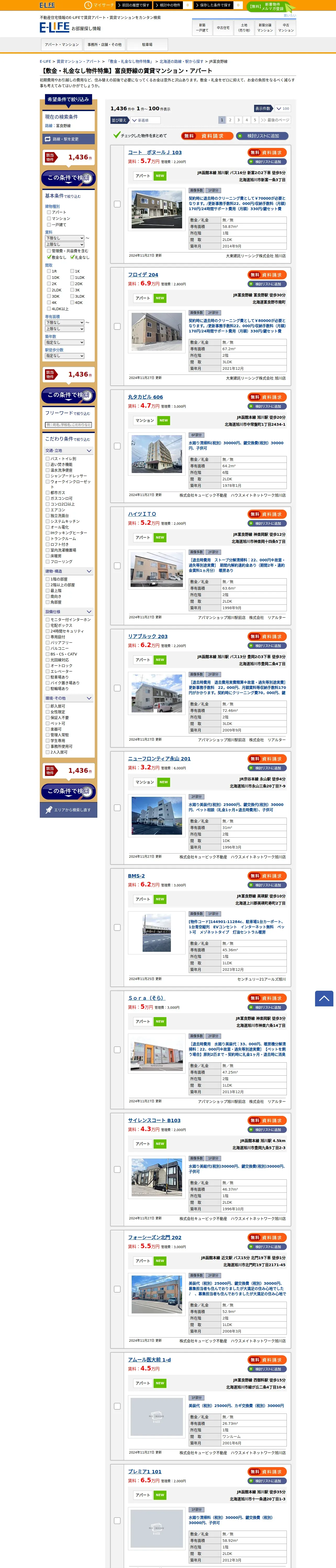
Task: Tick the checkbox for フロイデ 204 listing
Action: pyautogui.click(x=117, y=326)
